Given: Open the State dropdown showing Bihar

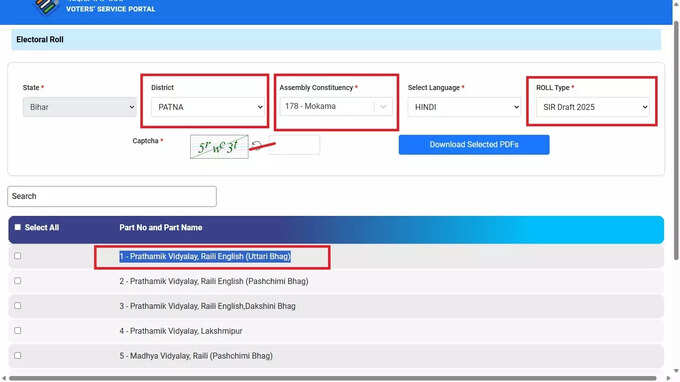Looking at the screenshot, I should click(80, 107).
